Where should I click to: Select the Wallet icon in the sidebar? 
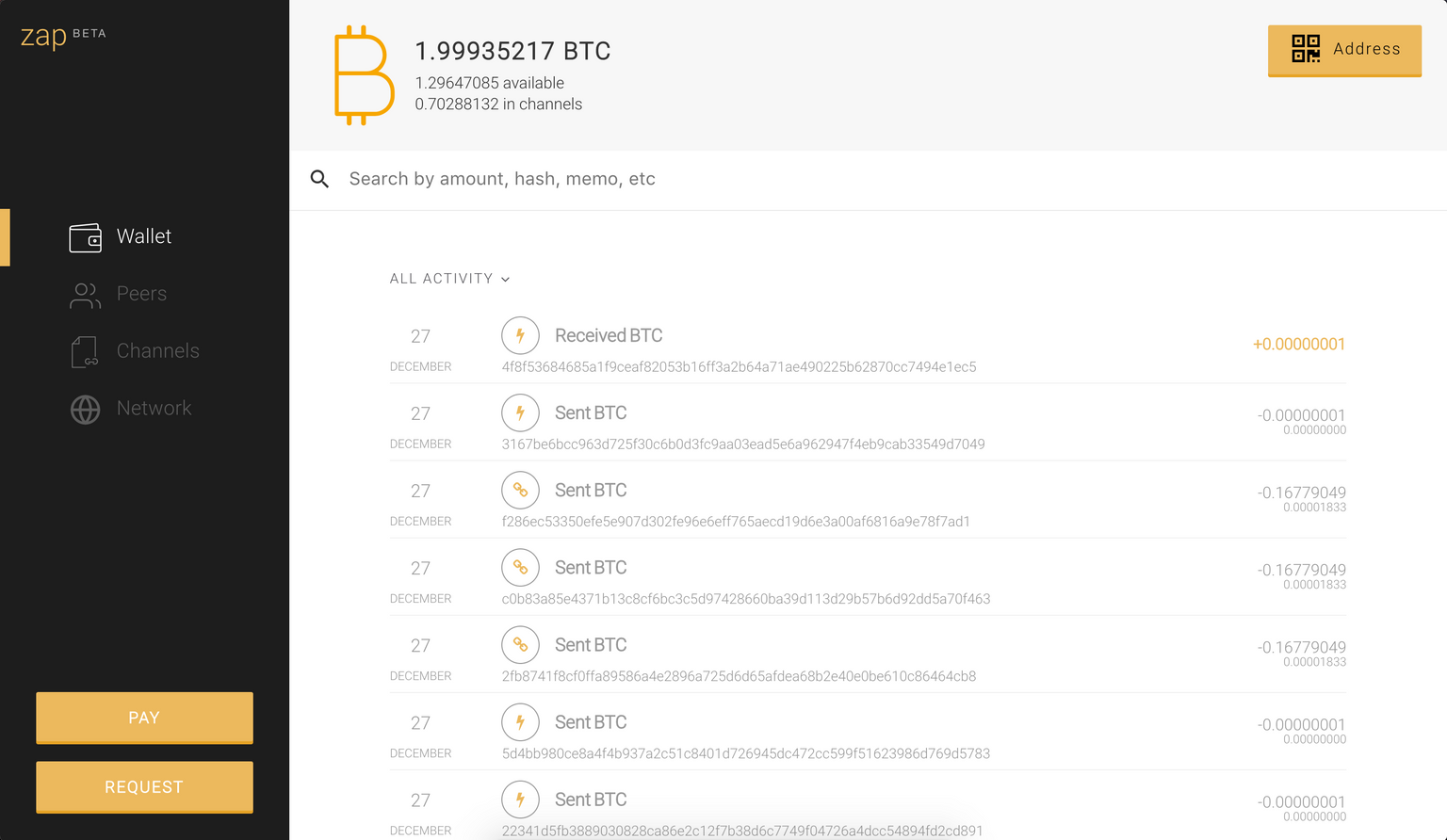tap(85, 237)
